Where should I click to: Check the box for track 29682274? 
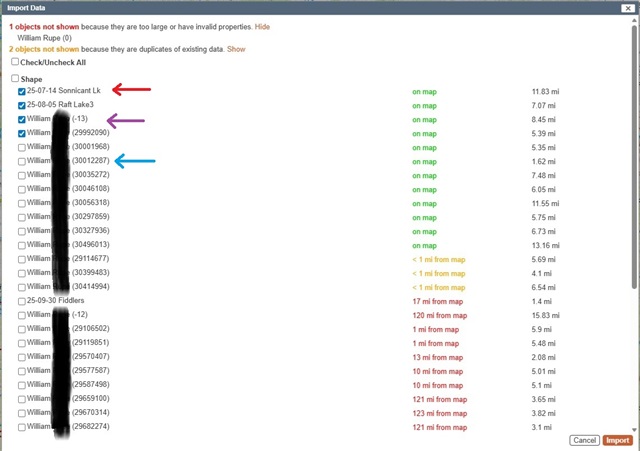(22, 427)
